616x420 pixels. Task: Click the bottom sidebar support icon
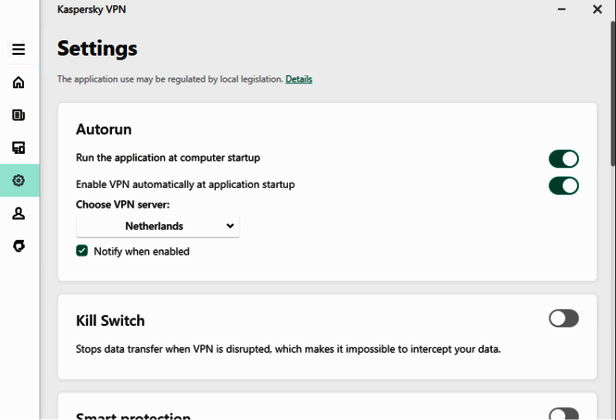[18, 246]
